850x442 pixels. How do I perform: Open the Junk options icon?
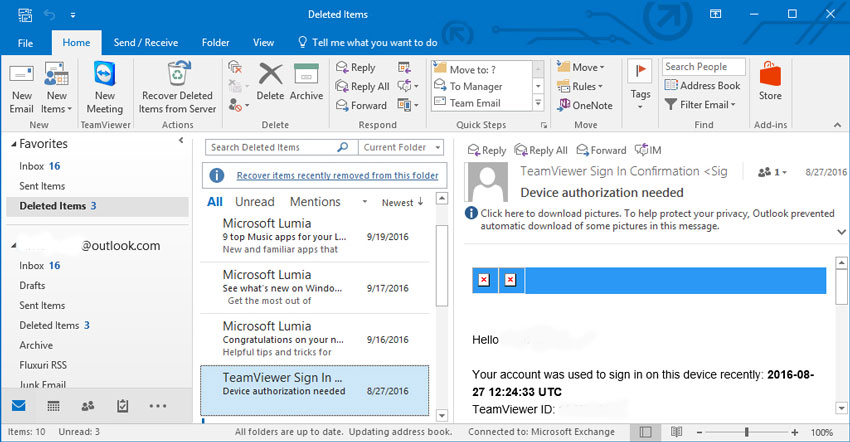pos(238,105)
